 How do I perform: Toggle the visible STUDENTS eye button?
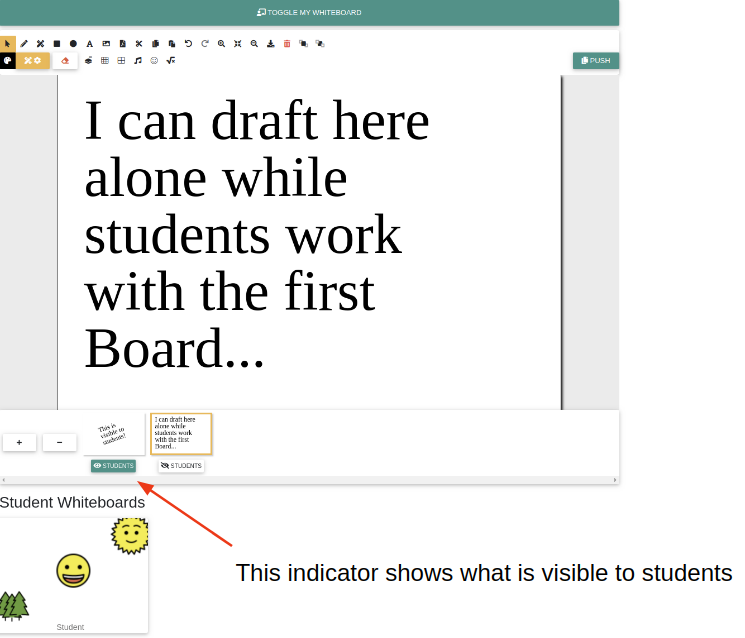113,466
